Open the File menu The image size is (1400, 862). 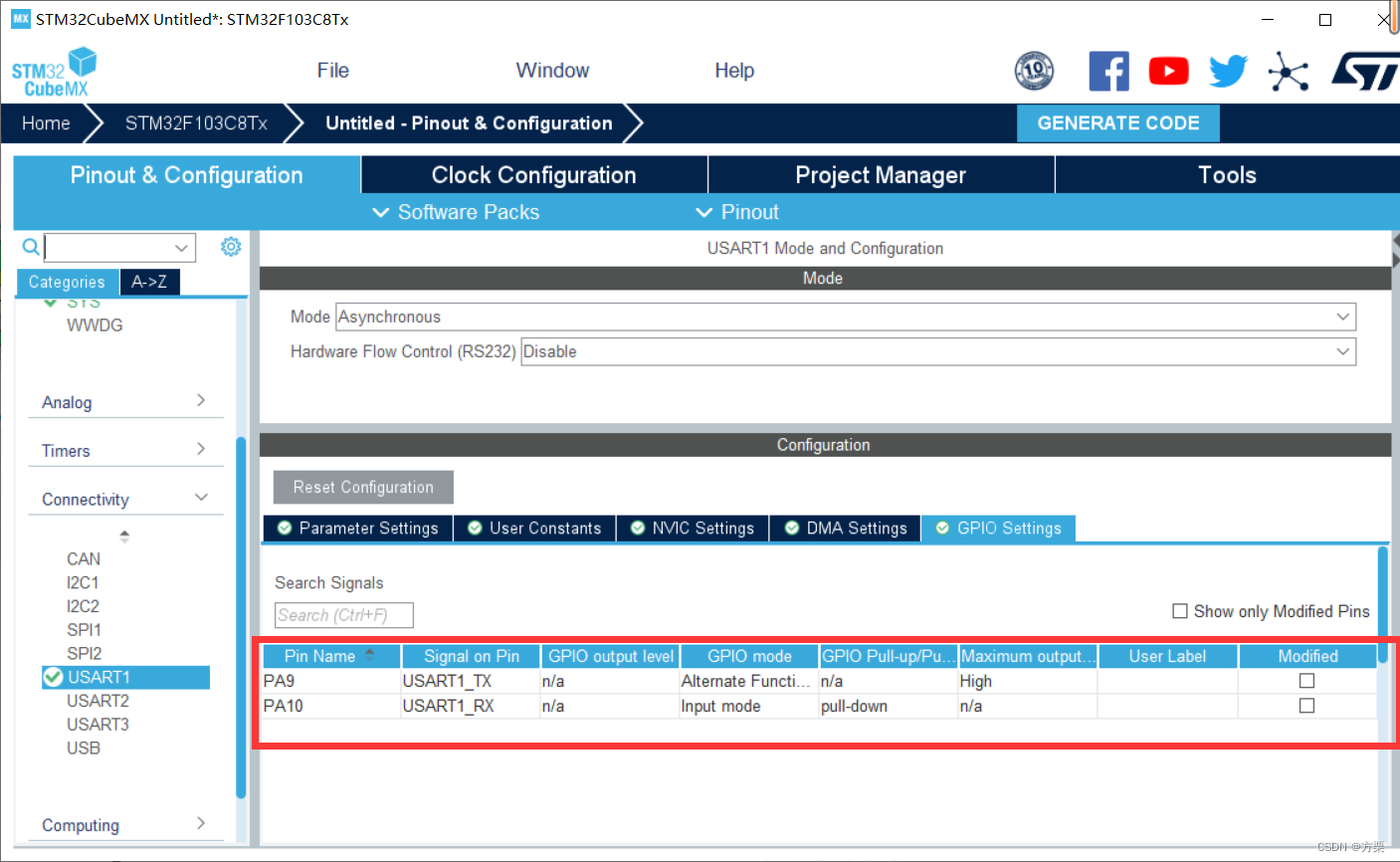coord(333,71)
